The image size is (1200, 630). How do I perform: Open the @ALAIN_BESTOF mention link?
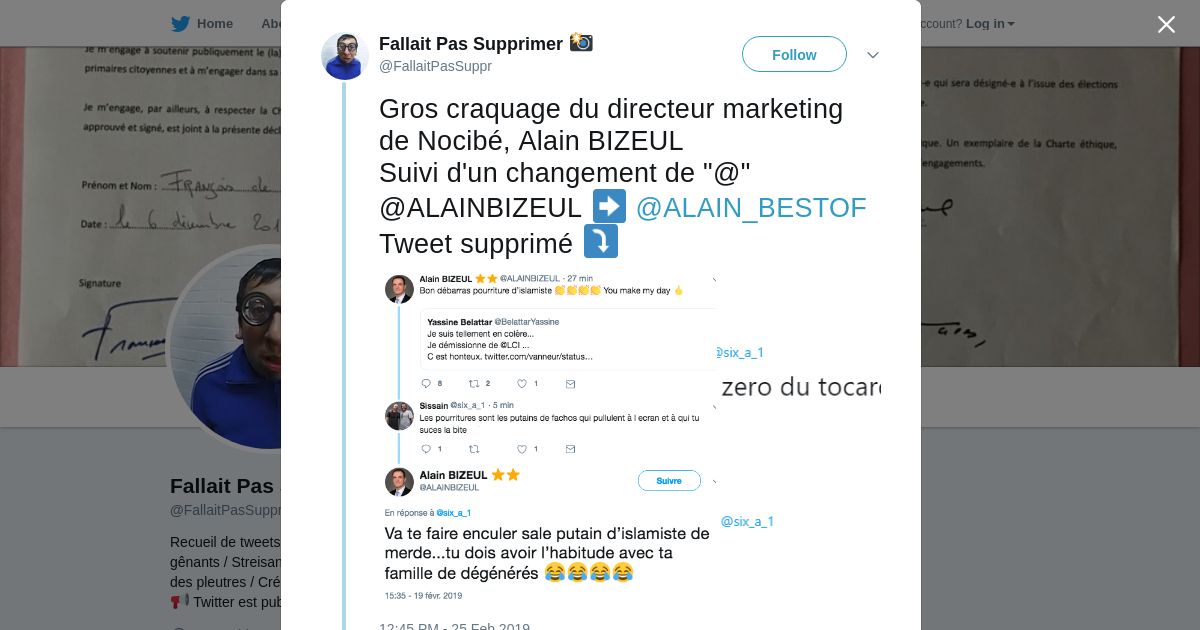pyautogui.click(x=751, y=208)
